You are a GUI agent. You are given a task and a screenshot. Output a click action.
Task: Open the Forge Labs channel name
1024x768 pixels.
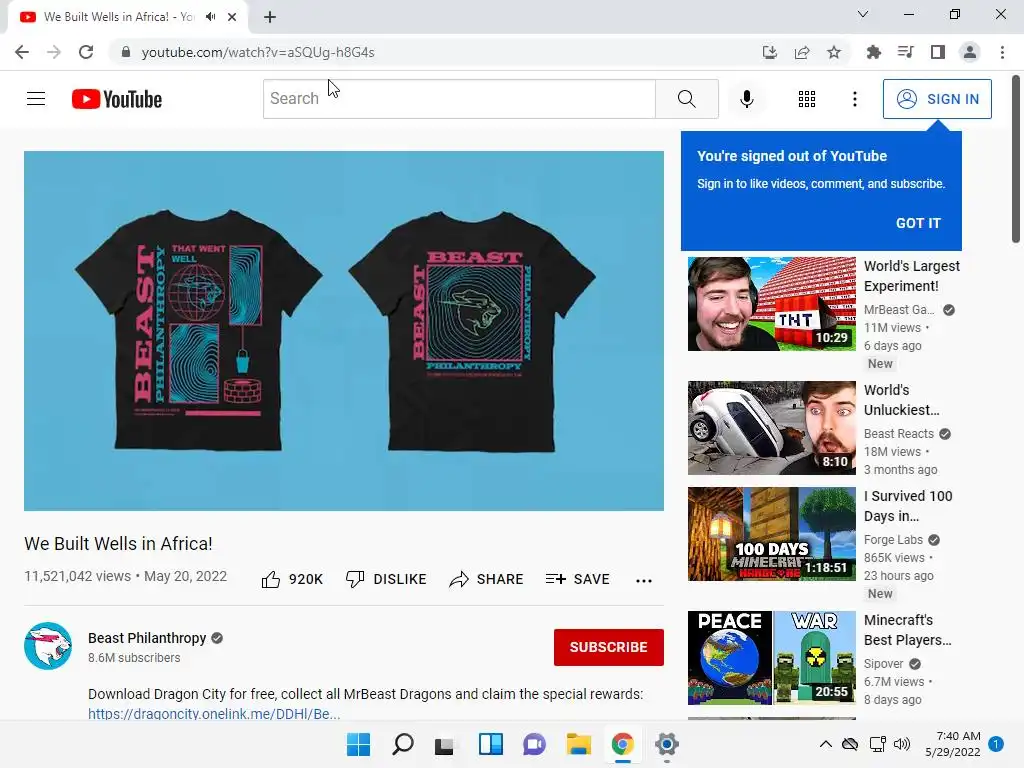pyautogui.click(x=893, y=539)
